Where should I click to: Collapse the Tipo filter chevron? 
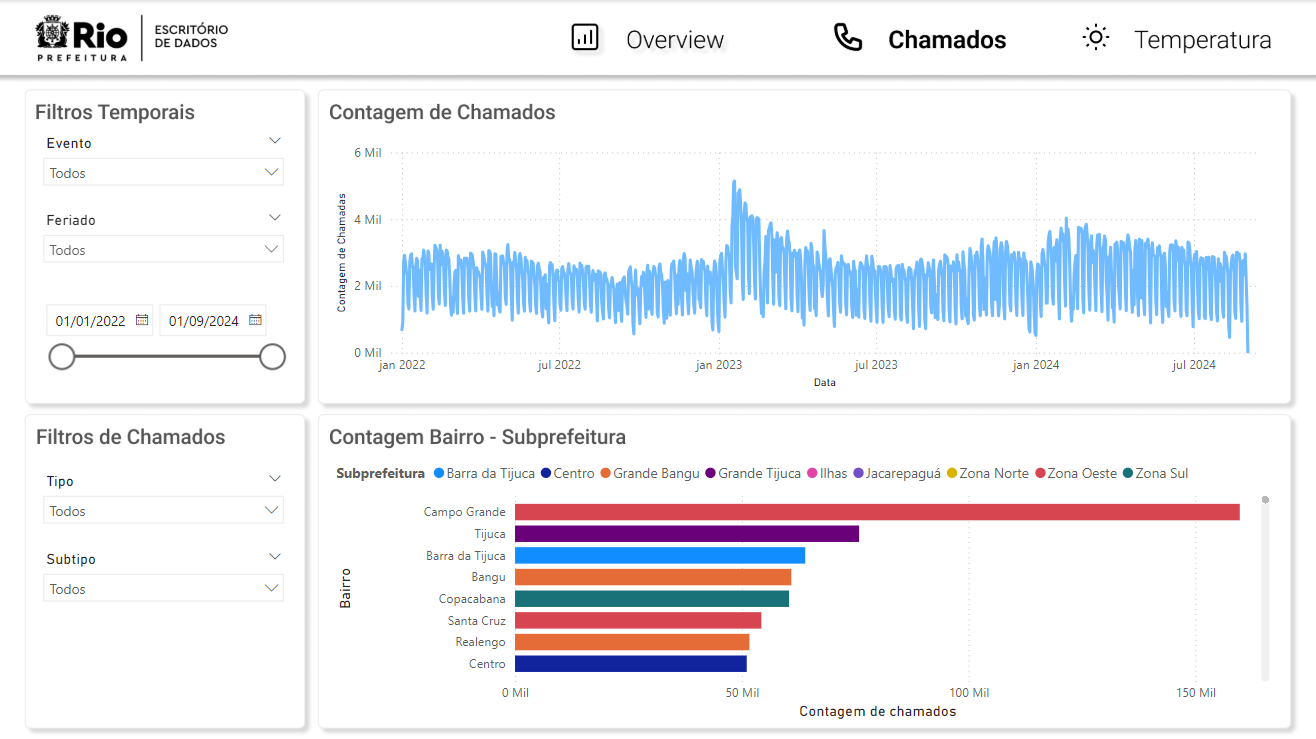coord(275,479)
